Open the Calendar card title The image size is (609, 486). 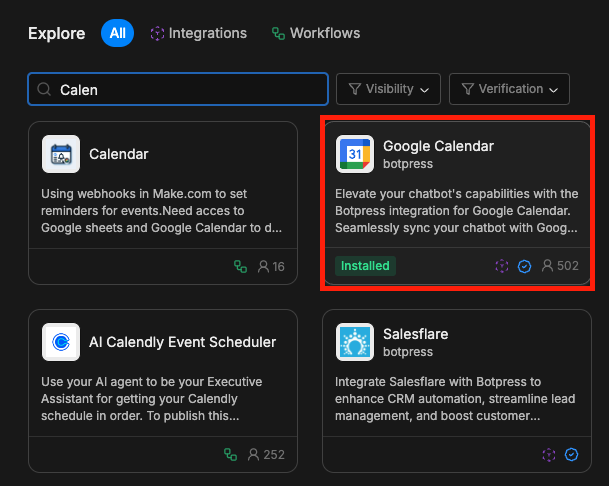click(119, 154)
